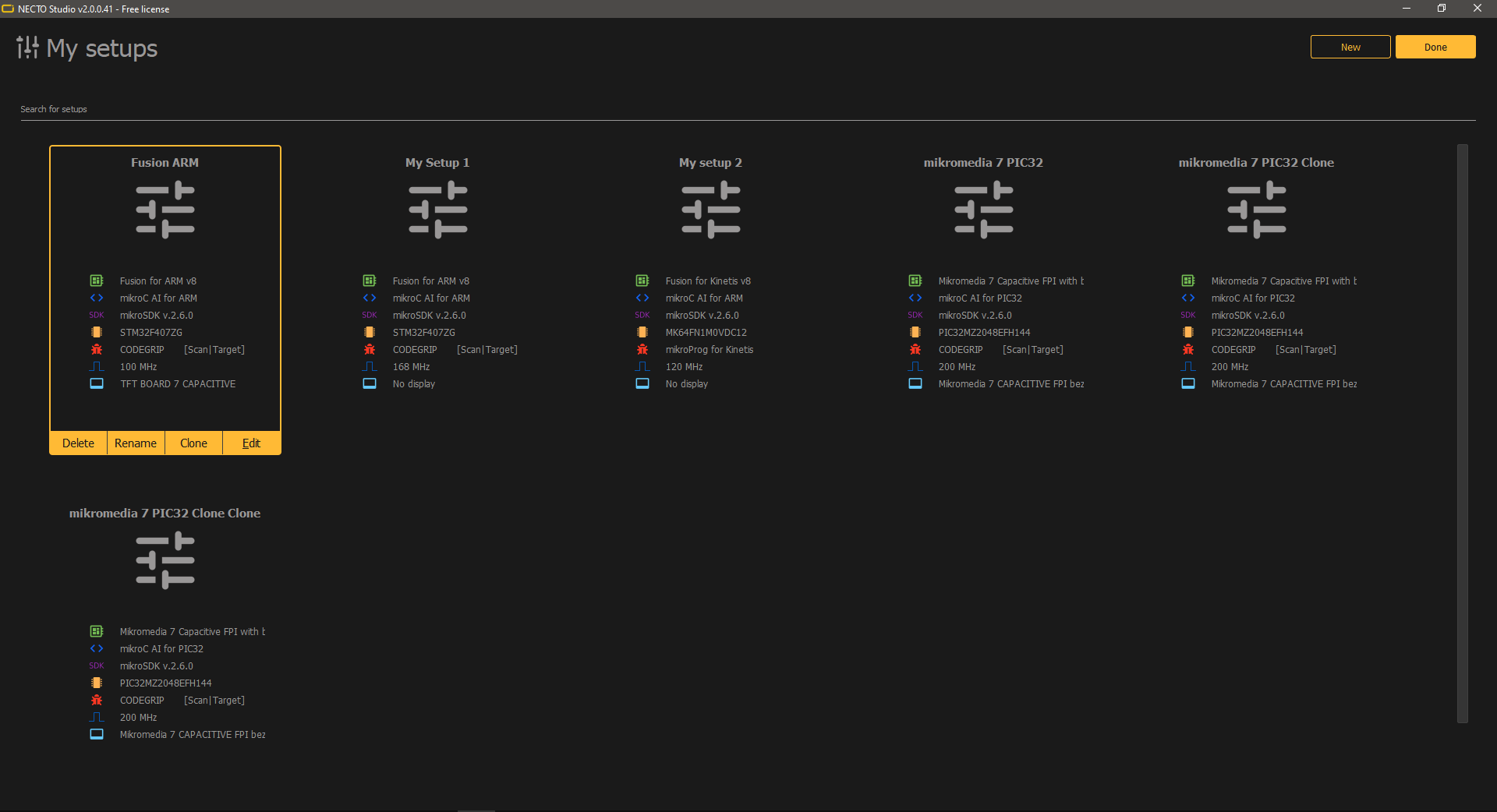Click the Fusion for Kinetis v8 text
Screen dimensions: 1497x812
(708, 281)
